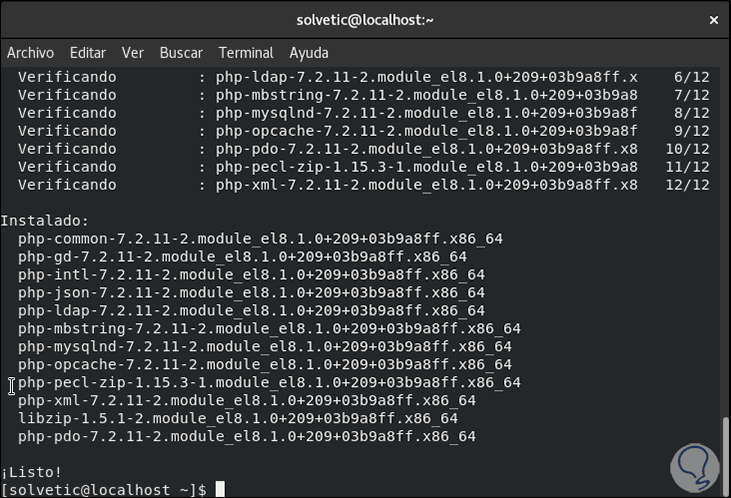
Task: Click the cursor at the shell prompt
Action: pos(220,490)
